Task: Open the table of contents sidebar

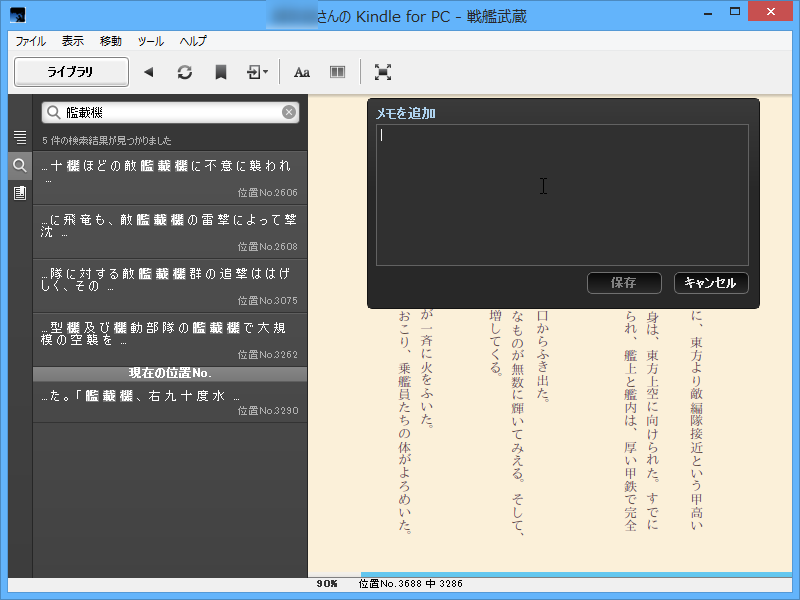Action: pyautogui.click(x=18, y=137)
